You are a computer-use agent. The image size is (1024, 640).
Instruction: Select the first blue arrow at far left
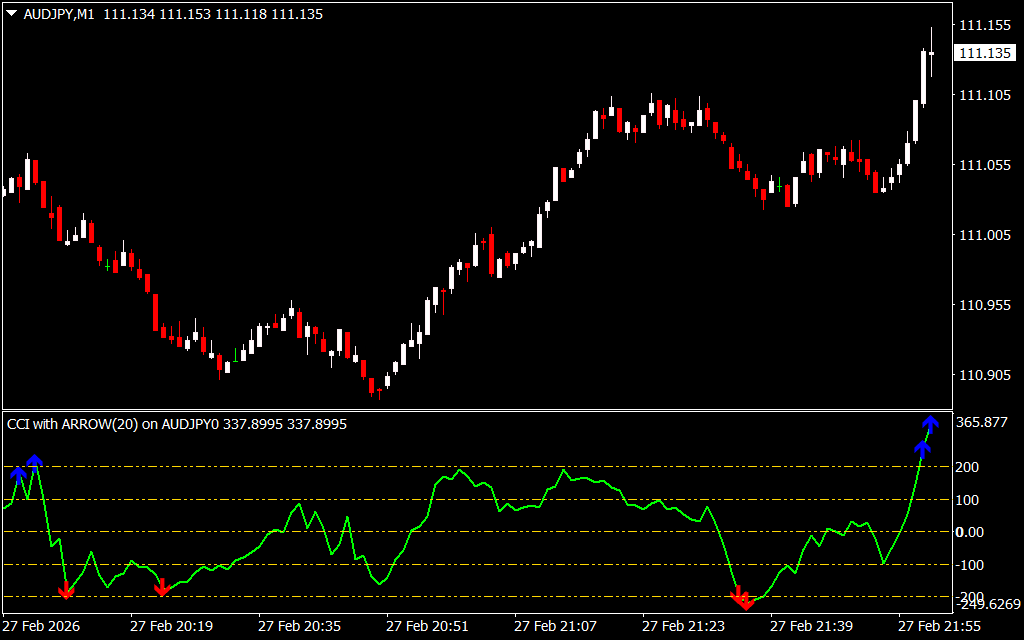[19, 474]
